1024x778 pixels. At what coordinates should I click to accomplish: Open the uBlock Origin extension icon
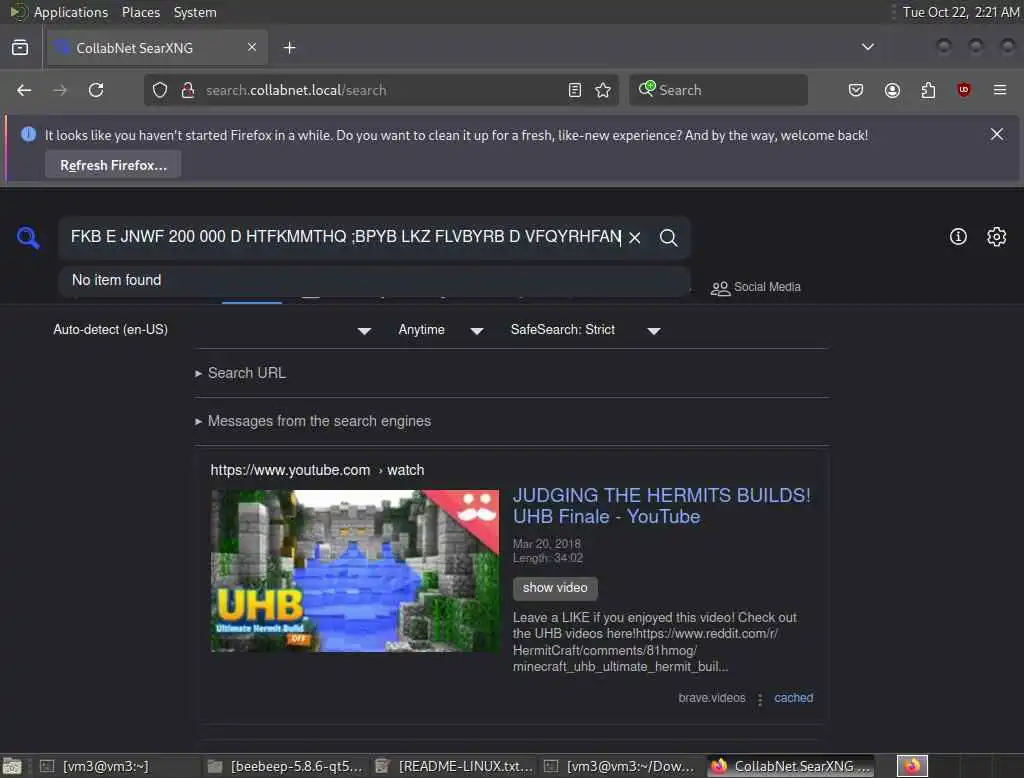coord(963,89)
